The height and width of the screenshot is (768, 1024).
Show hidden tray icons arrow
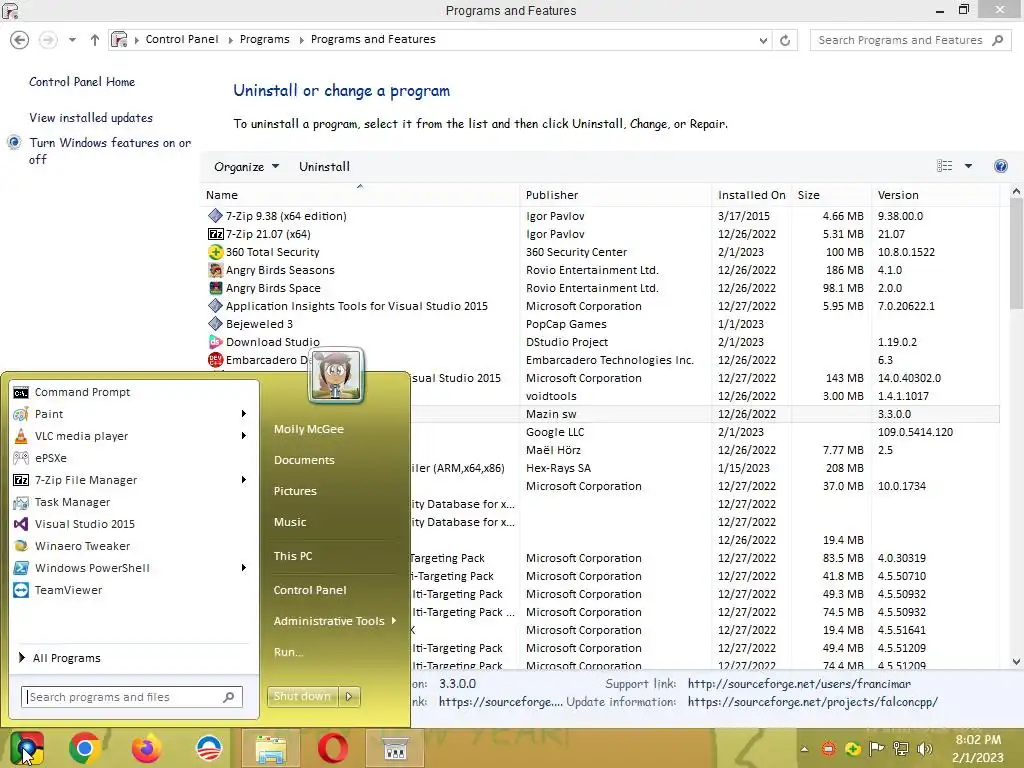[805, 749]
